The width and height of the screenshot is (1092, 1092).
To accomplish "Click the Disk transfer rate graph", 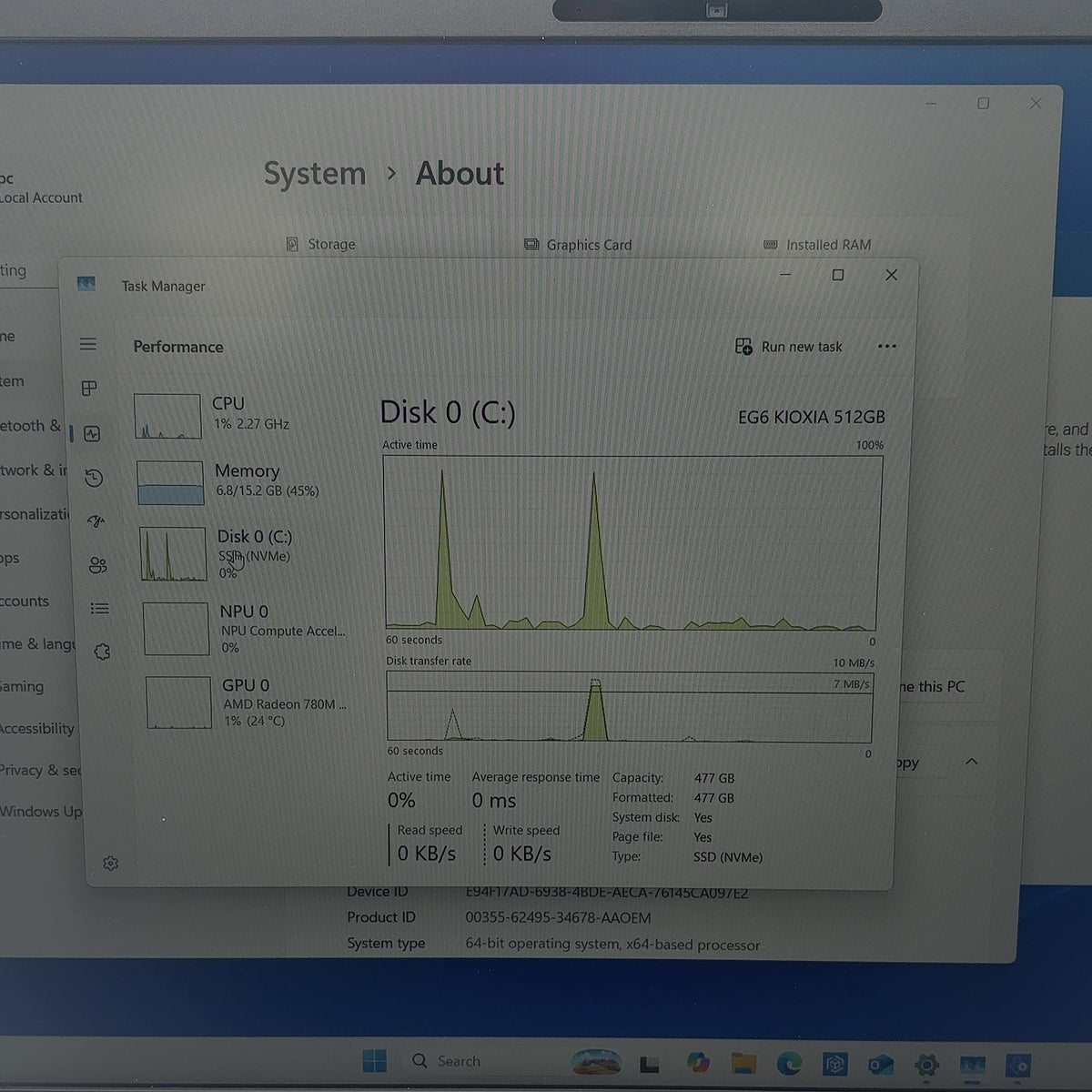I will coord(629,707).
